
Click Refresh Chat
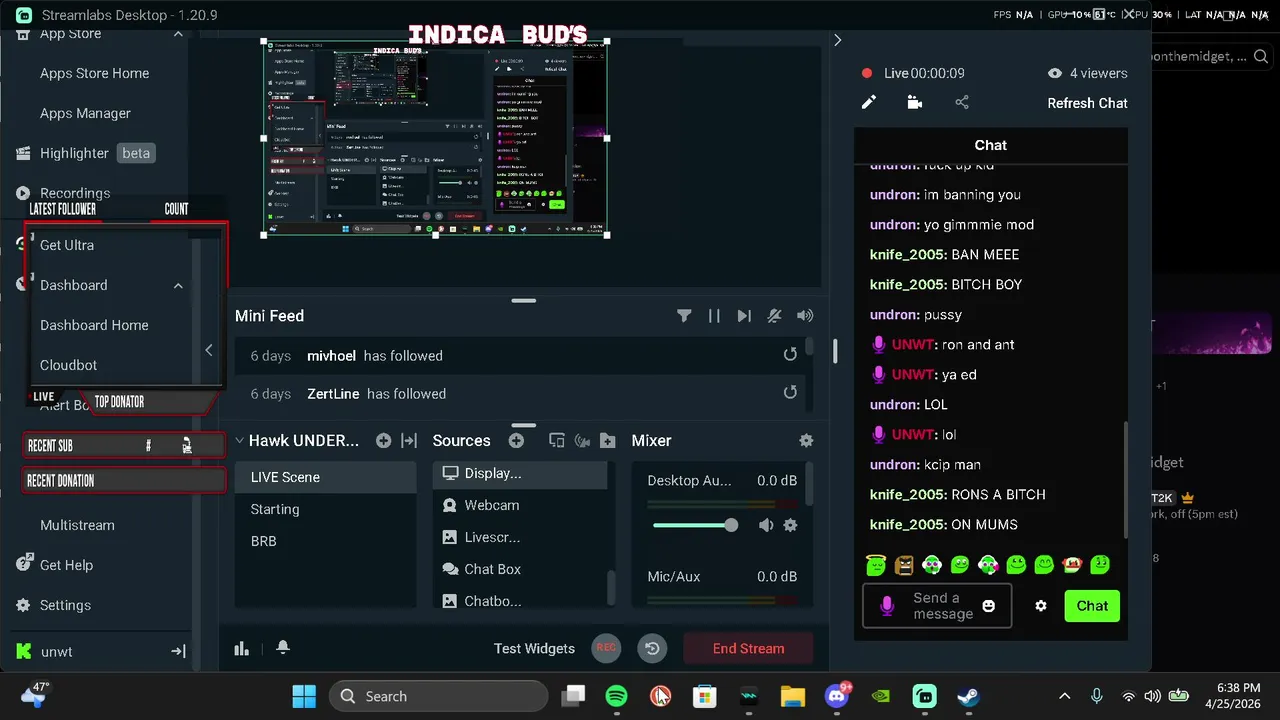click(x=1087, y=103)
